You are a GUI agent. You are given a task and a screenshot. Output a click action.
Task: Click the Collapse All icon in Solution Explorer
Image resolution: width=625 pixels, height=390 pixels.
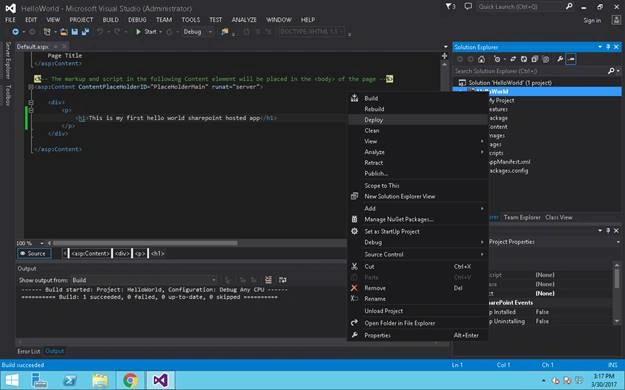tap(535, 59)
